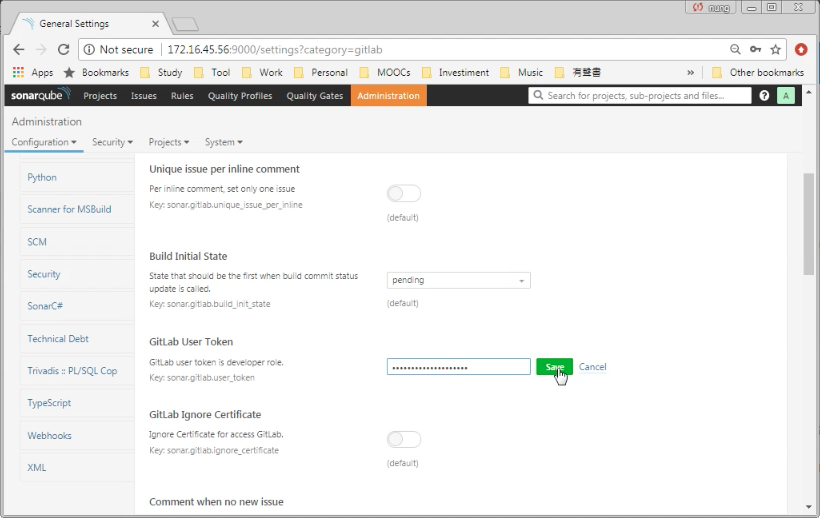Open the red extension icon in the toolbar
This screenshot has width=820, height=518.
[801, 50]
